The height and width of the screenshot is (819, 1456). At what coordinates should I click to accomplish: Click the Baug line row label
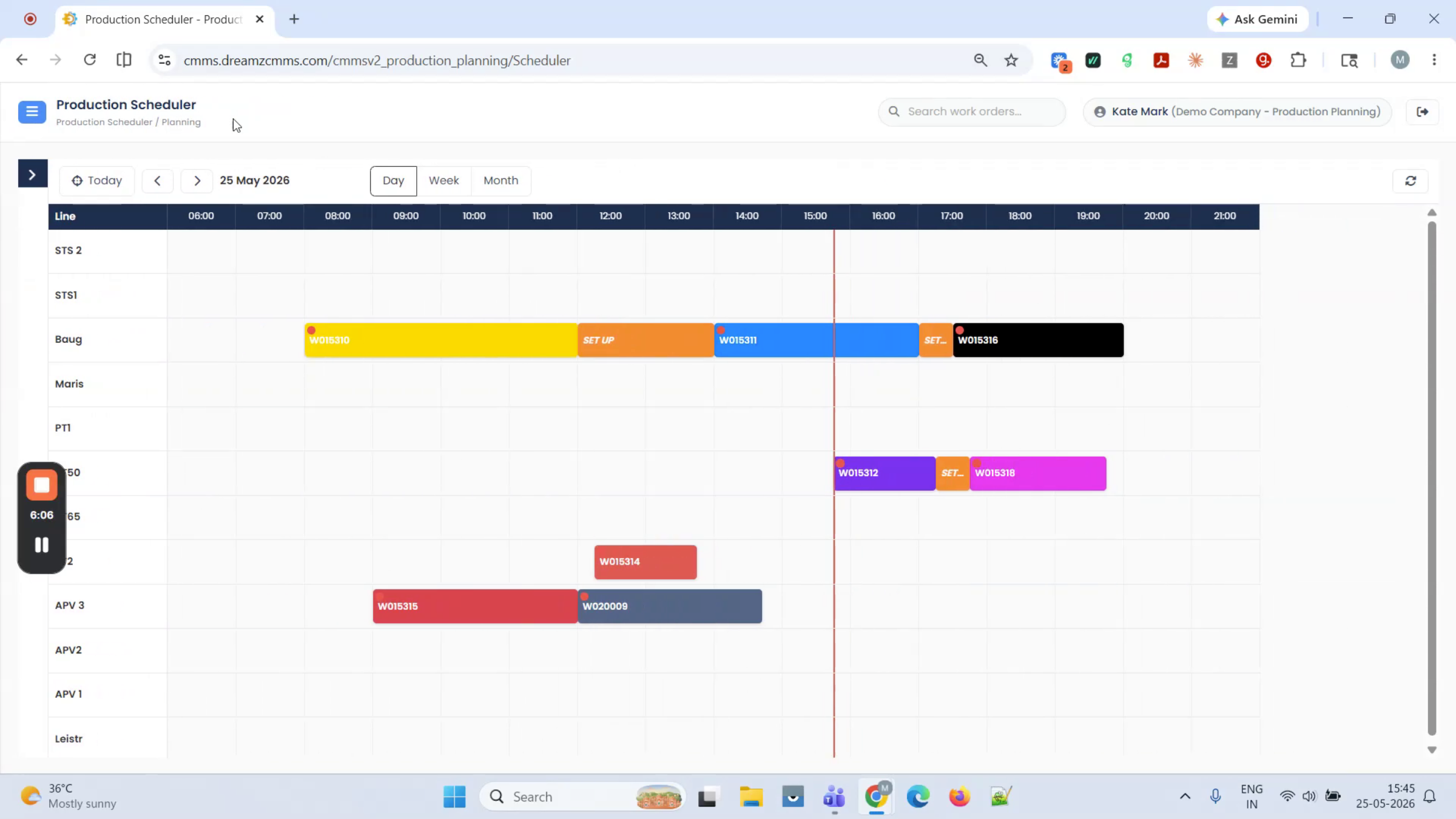tap(69, 340)
